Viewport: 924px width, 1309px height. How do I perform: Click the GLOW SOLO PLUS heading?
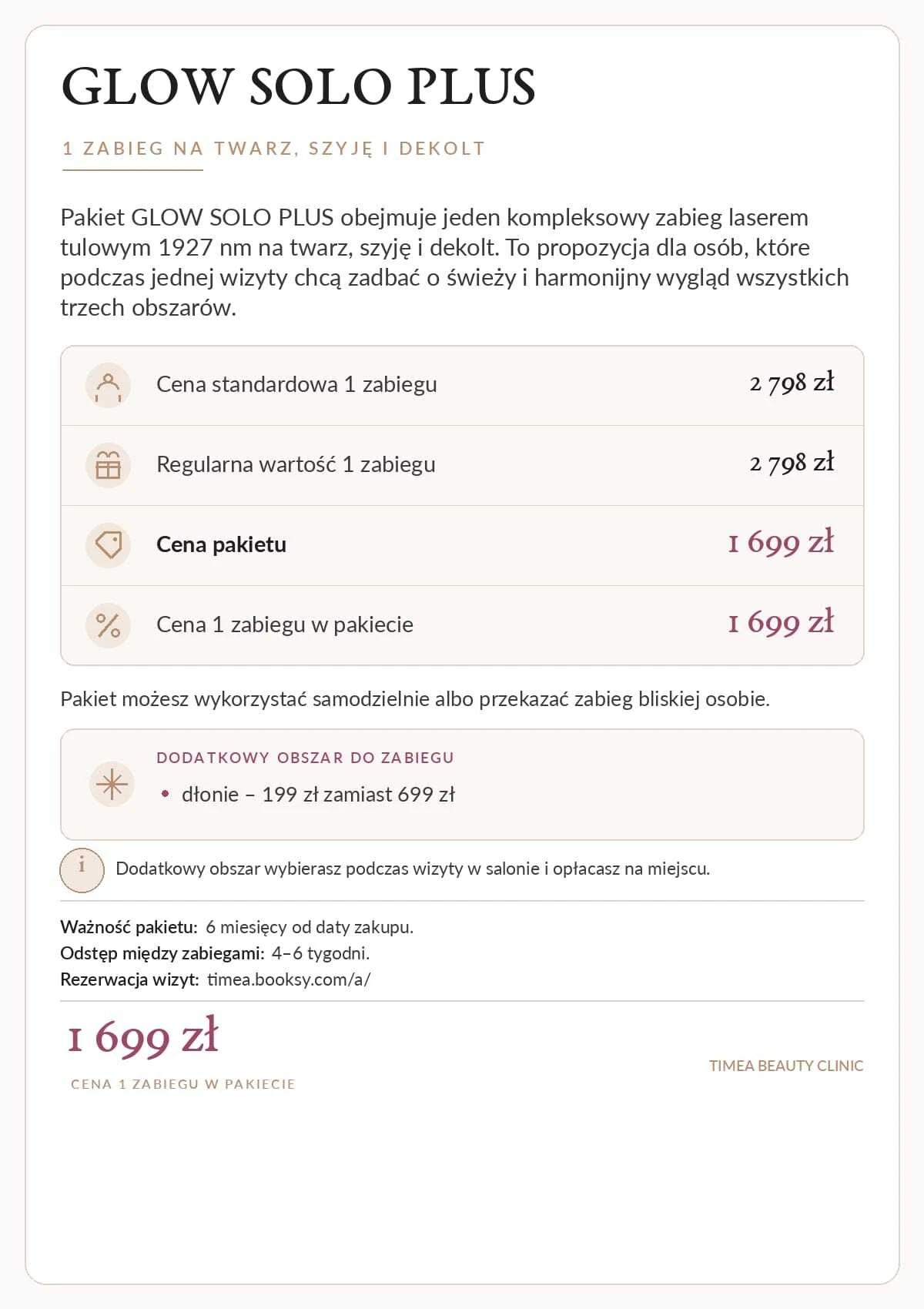[x=298, y=86]
